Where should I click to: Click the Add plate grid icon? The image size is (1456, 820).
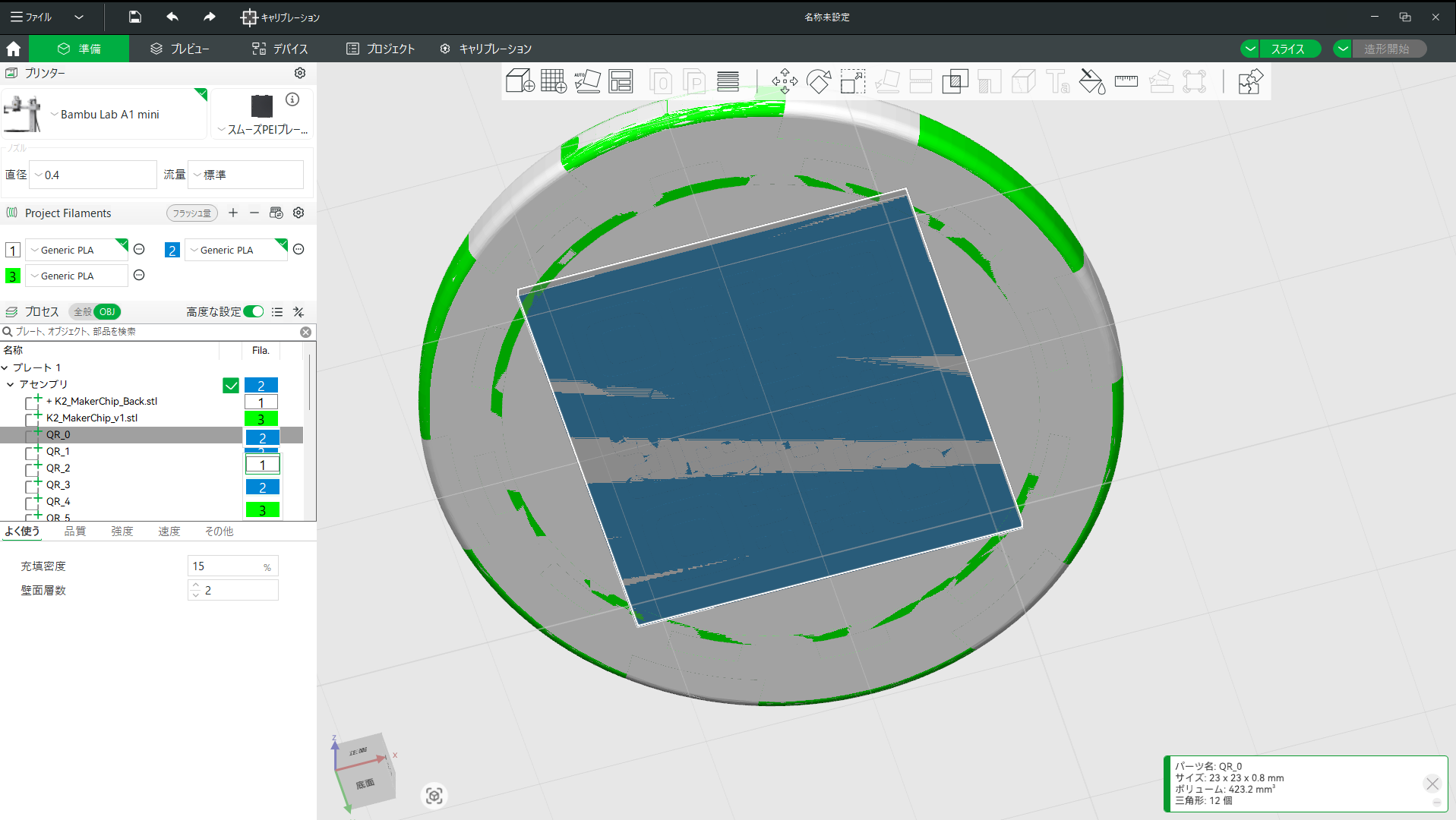tap(554, 81)
